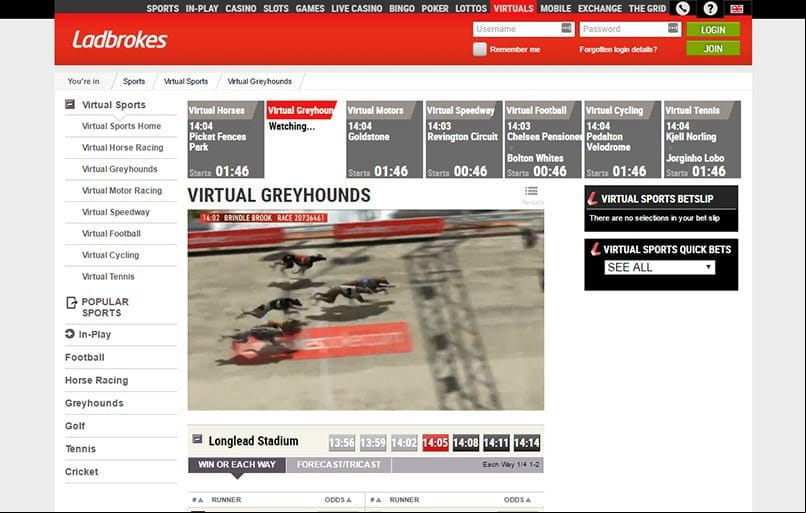Open THE GRID in top navigation
The width and height of the screenshot is (806, 513).
pos(647,8)
